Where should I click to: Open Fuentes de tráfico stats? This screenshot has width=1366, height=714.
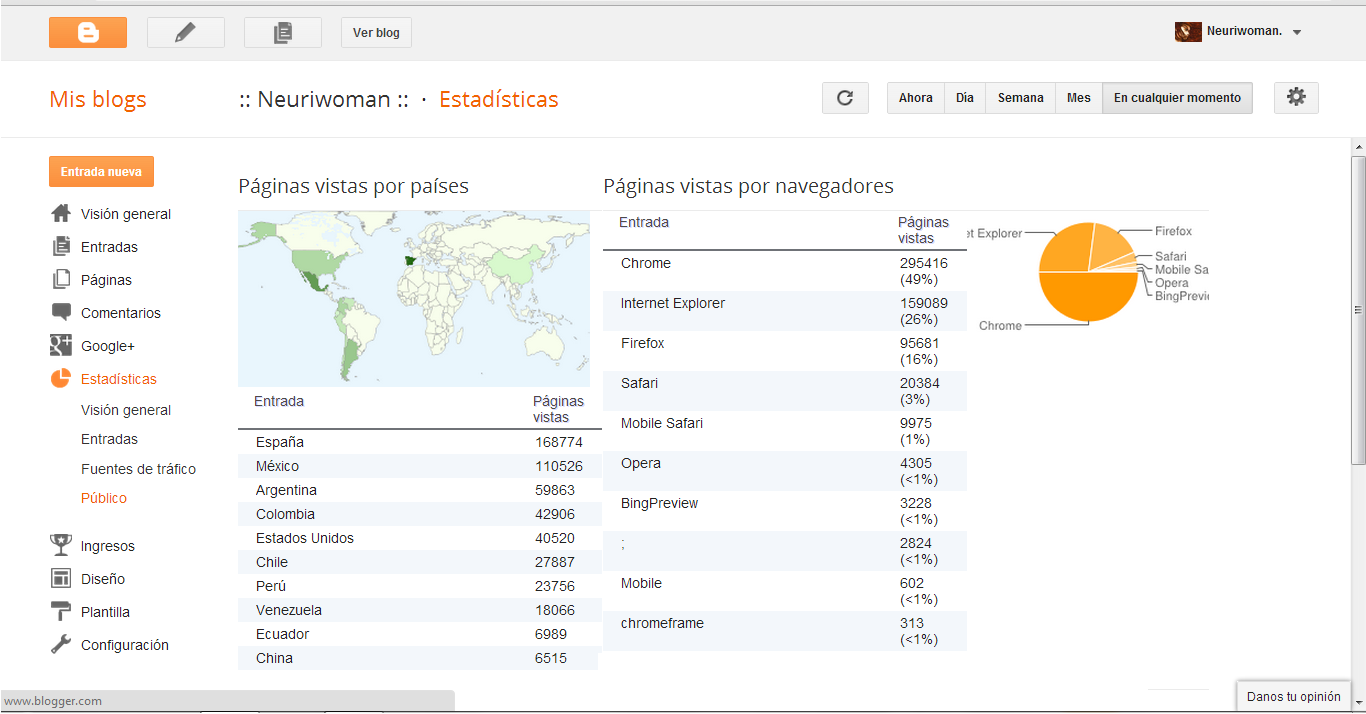pos(138,469)
